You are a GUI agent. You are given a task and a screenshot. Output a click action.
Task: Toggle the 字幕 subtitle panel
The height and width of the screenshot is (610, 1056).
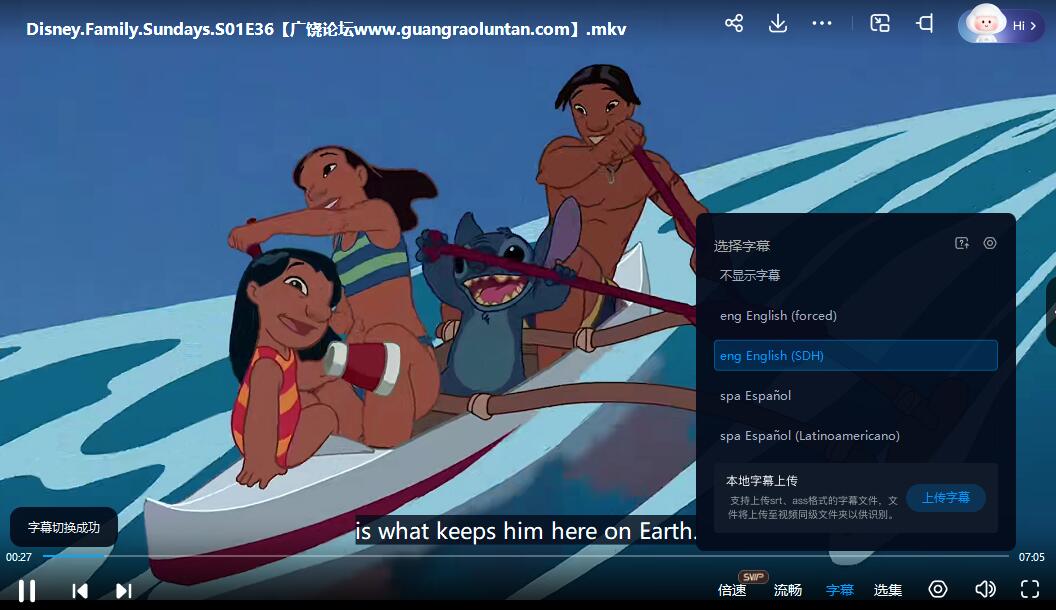coord(840,590)
